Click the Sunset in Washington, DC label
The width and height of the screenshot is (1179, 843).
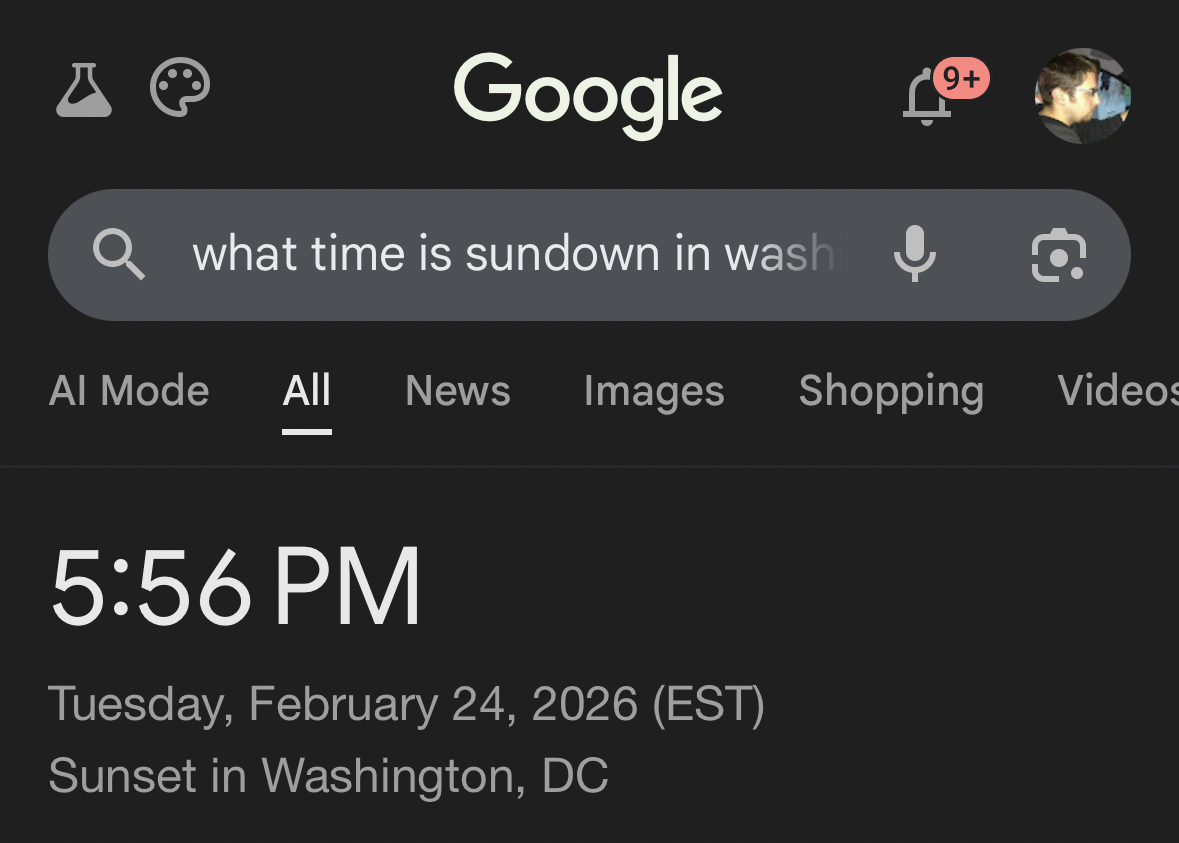(328, 775)
